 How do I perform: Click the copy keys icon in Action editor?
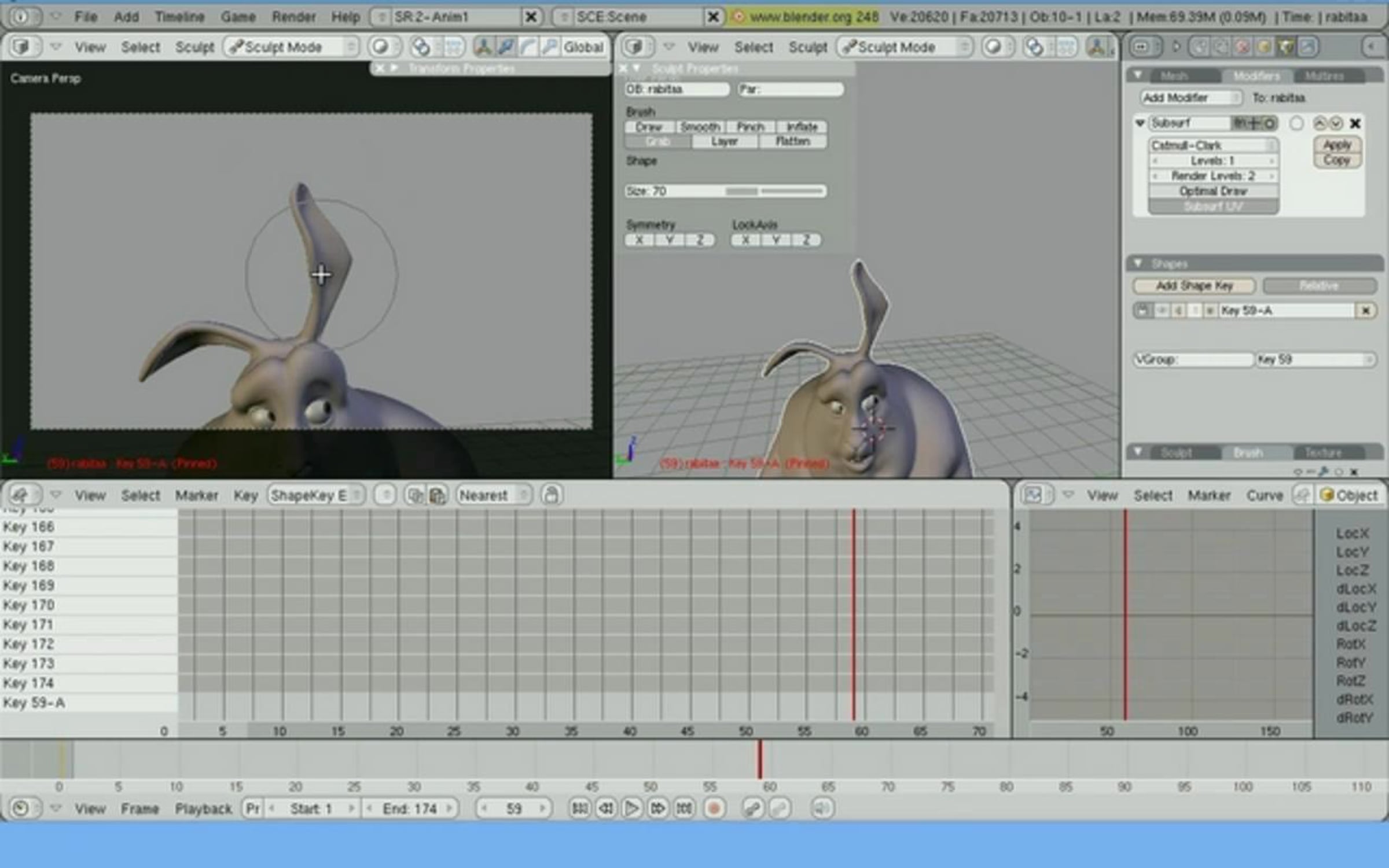point(415,495)
